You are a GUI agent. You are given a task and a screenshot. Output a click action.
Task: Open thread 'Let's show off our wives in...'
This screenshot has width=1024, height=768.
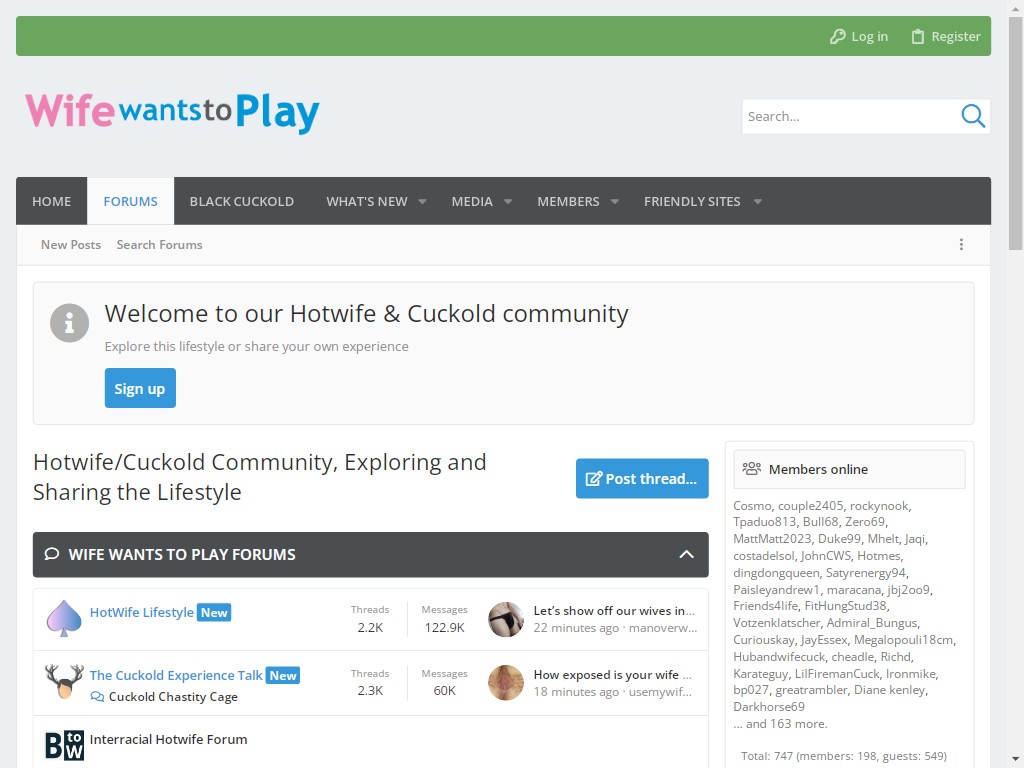click(614, 611)
